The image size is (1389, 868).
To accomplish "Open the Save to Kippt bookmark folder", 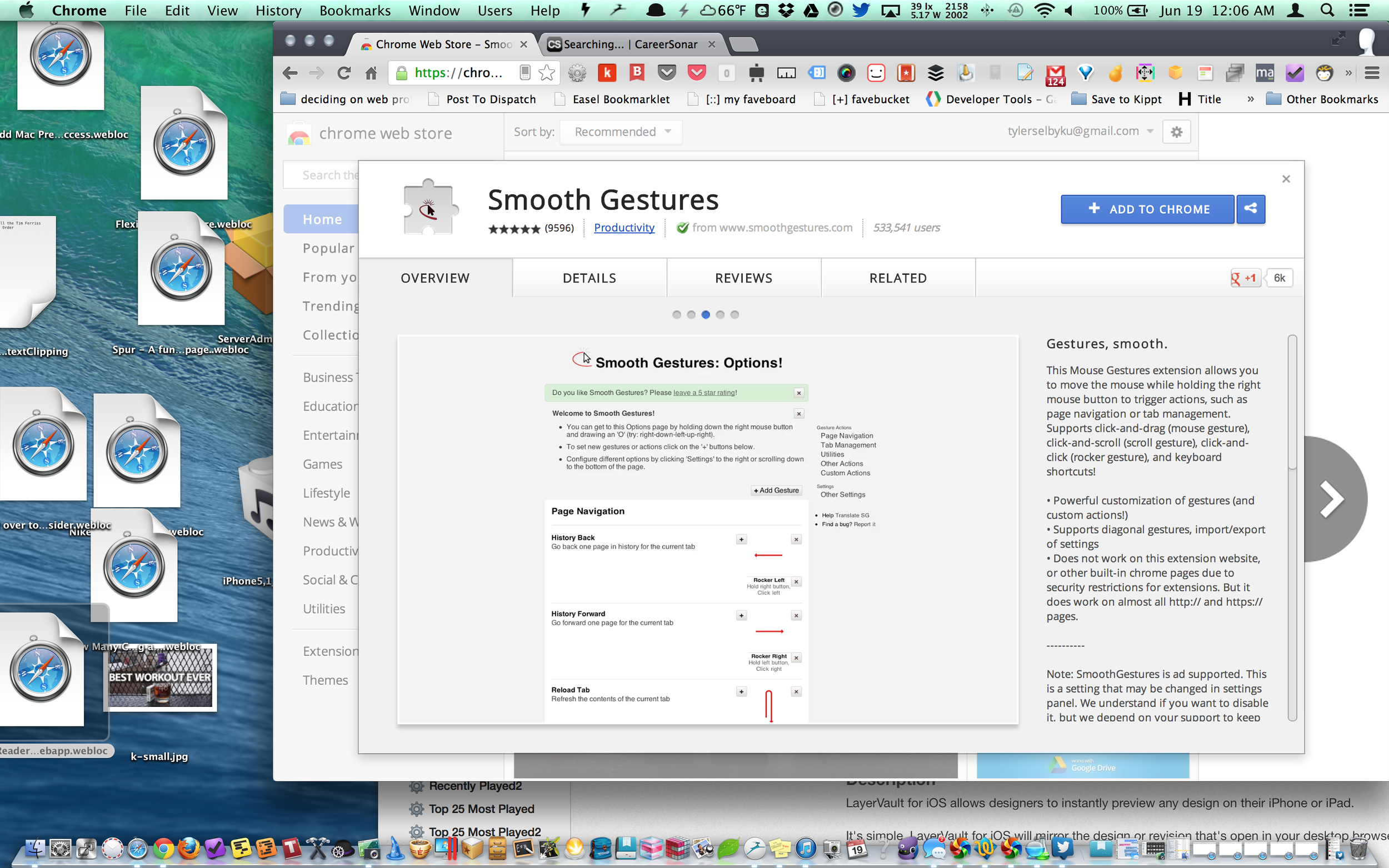I will point(1117,99).
